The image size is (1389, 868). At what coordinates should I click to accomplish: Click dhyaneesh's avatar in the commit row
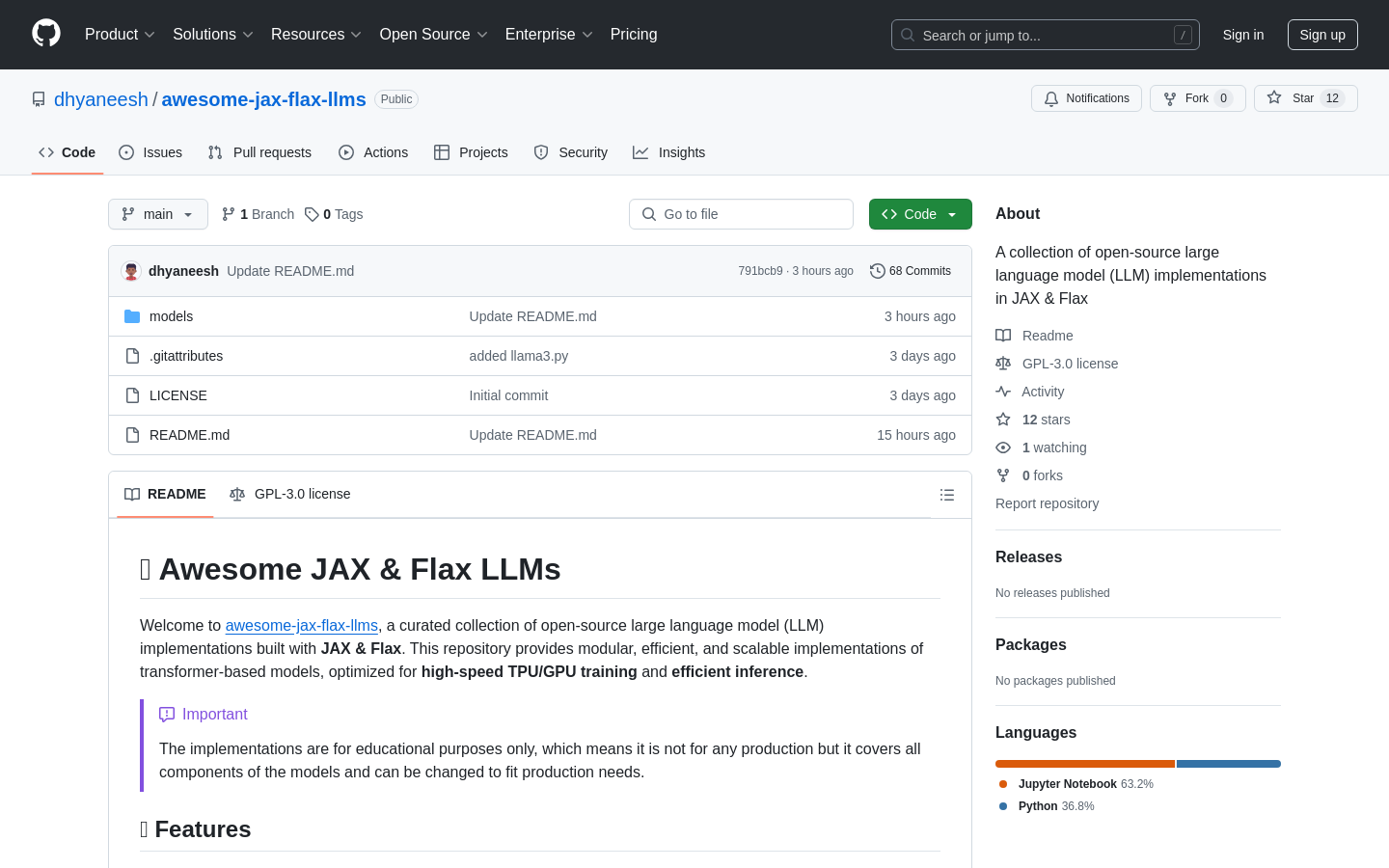coord(131,271)
